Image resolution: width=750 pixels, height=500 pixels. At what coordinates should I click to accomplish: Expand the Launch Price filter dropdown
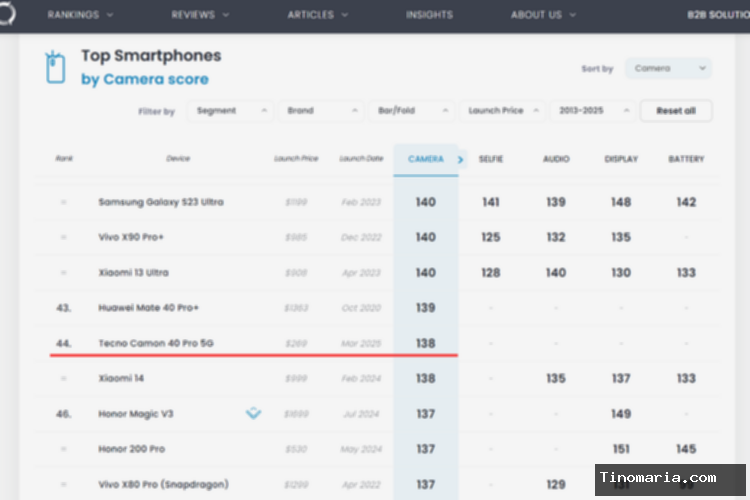pos(502,111)
